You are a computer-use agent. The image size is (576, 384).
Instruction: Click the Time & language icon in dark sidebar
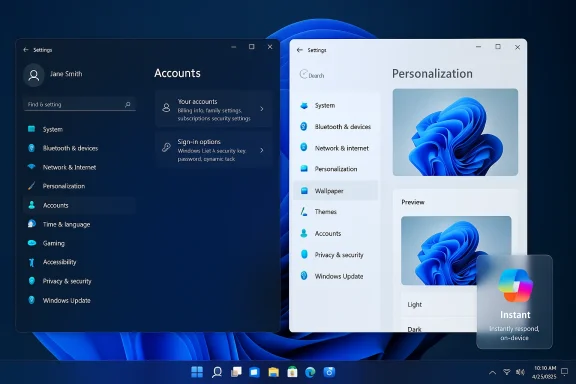[32, 223]
